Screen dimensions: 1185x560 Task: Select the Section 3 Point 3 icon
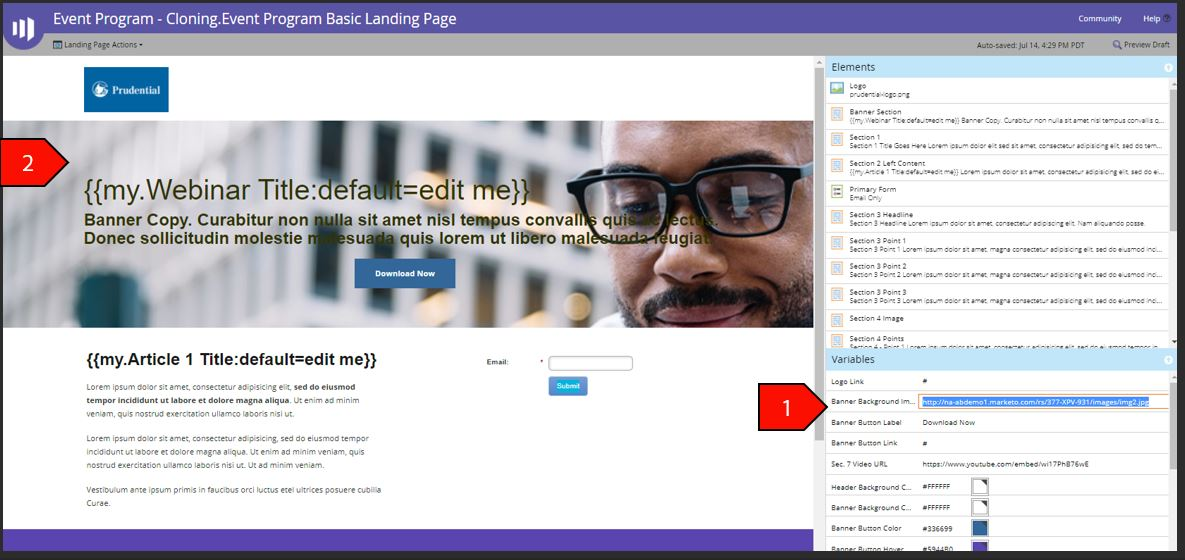837,294
